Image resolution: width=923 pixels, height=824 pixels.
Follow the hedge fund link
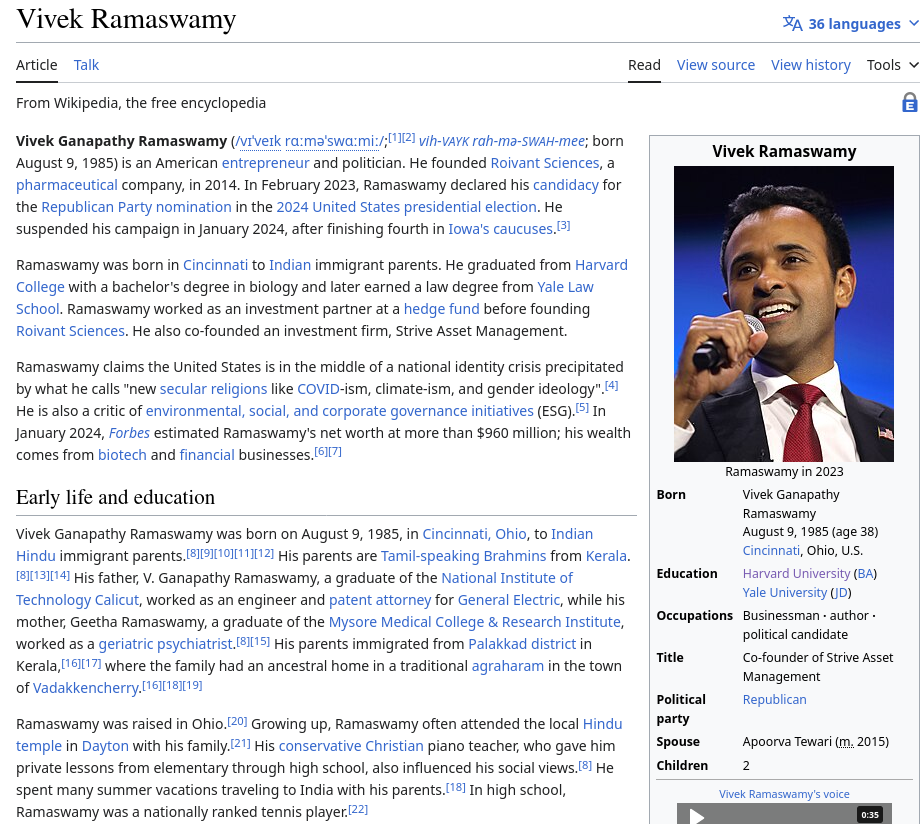(441, 309)
